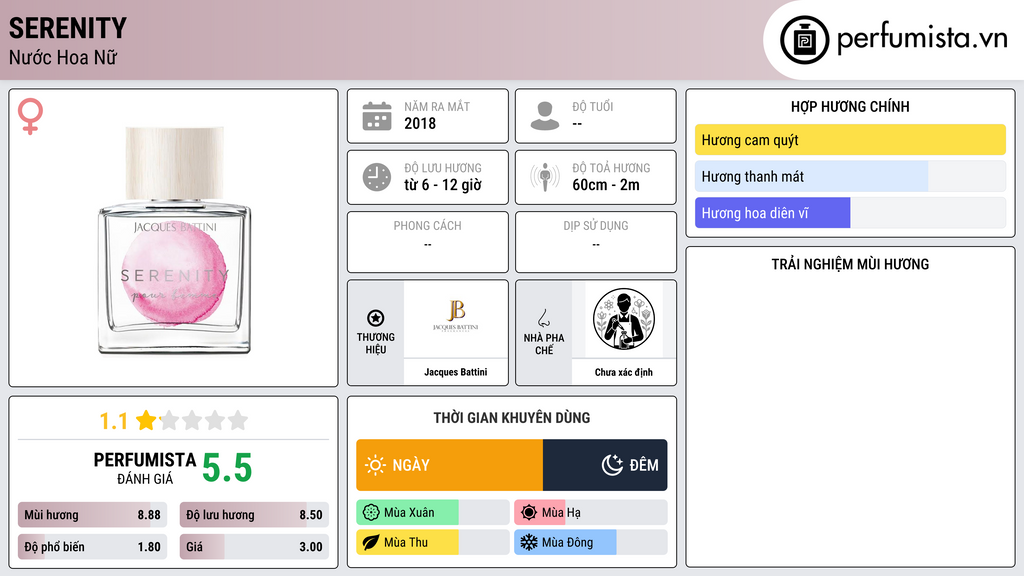This screenshot has height=576, width=1024.
Task: Click the nose icon above Nhà pha chế
Action: point(543,318)
